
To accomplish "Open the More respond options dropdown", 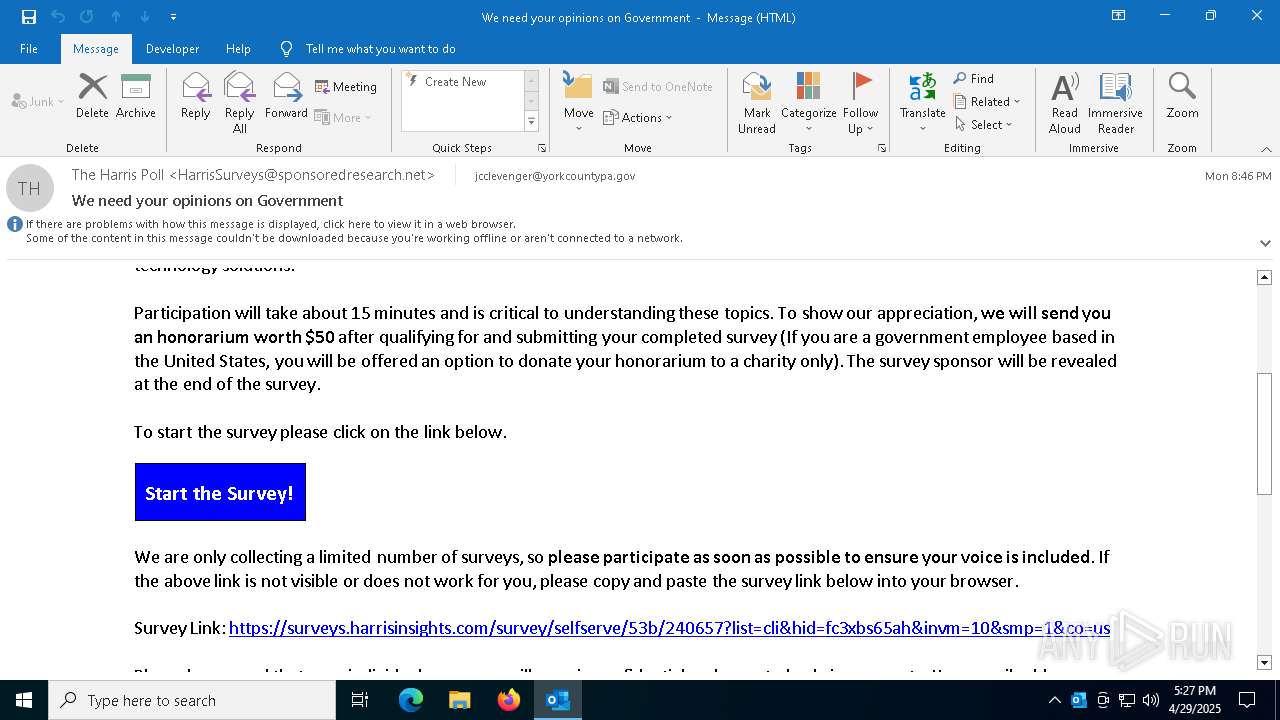I will [343, 117].
